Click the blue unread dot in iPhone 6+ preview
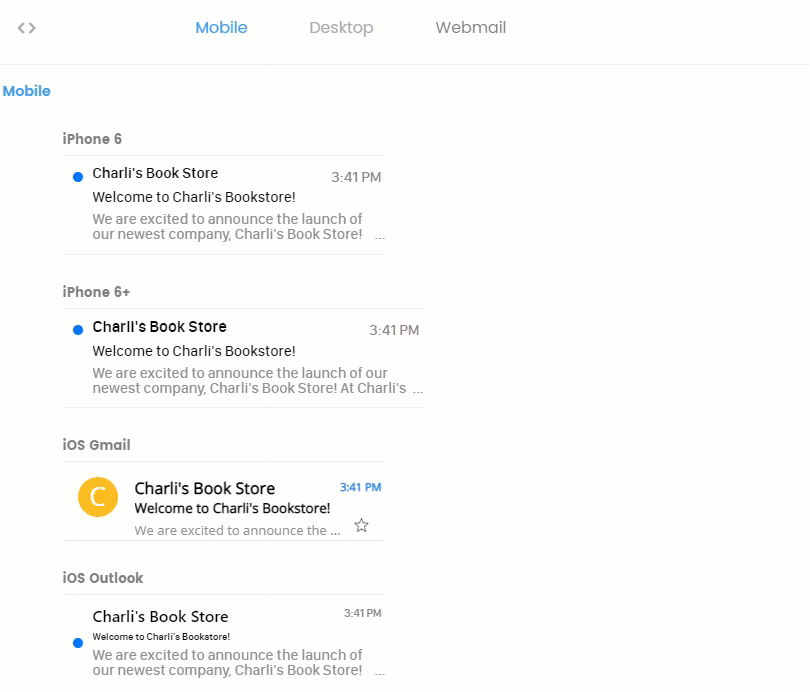This screenshot has height=692, width=810. point(78,330)
